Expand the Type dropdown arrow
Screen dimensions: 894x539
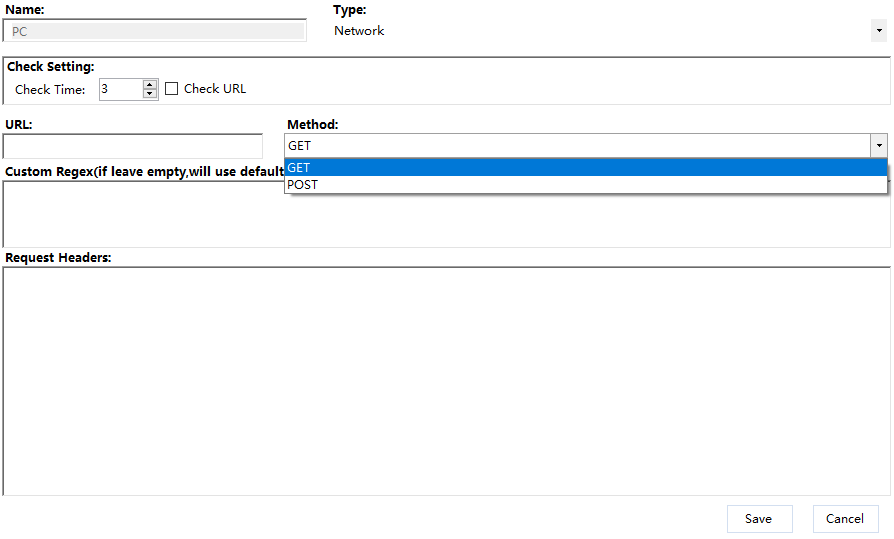click(x=879, y=31)
